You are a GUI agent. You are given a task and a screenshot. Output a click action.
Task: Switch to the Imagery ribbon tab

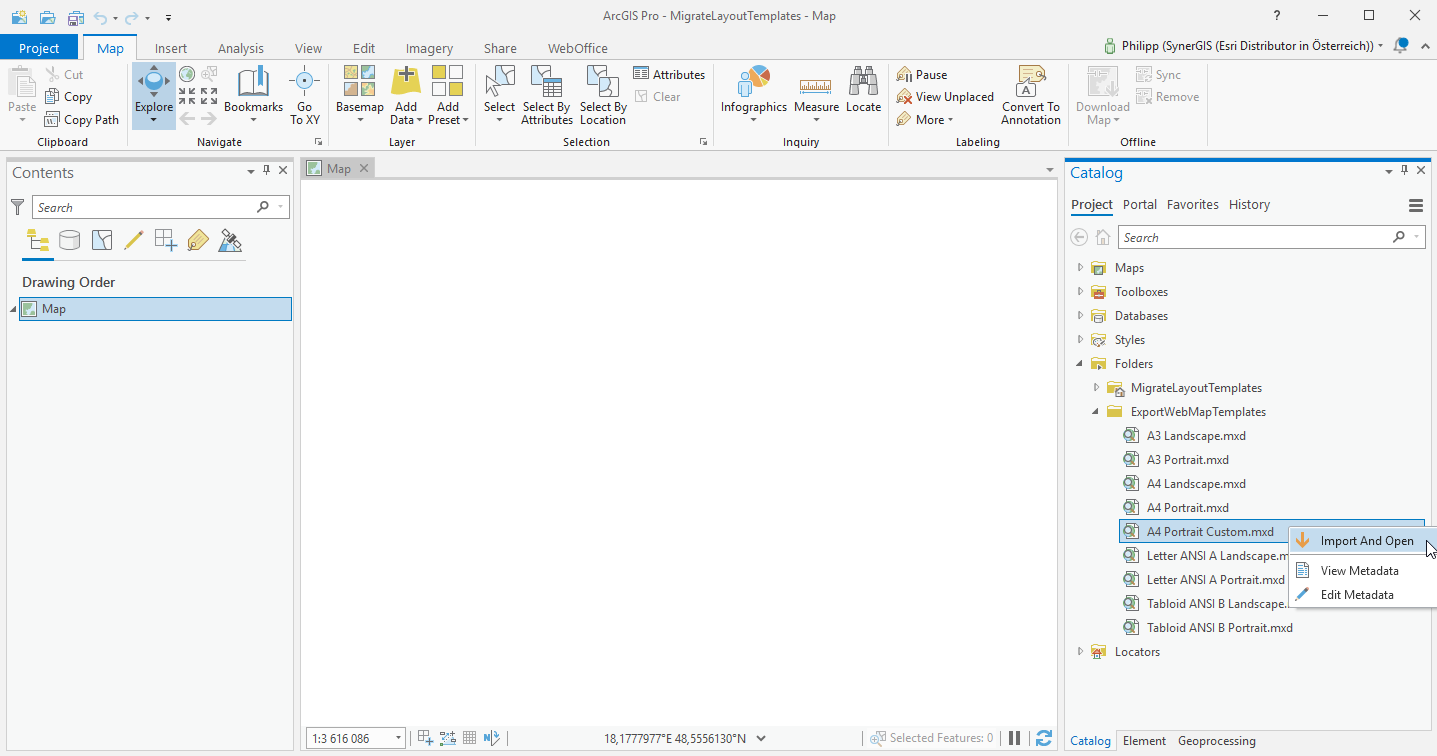pyautogui.click(x=428, y=47)
